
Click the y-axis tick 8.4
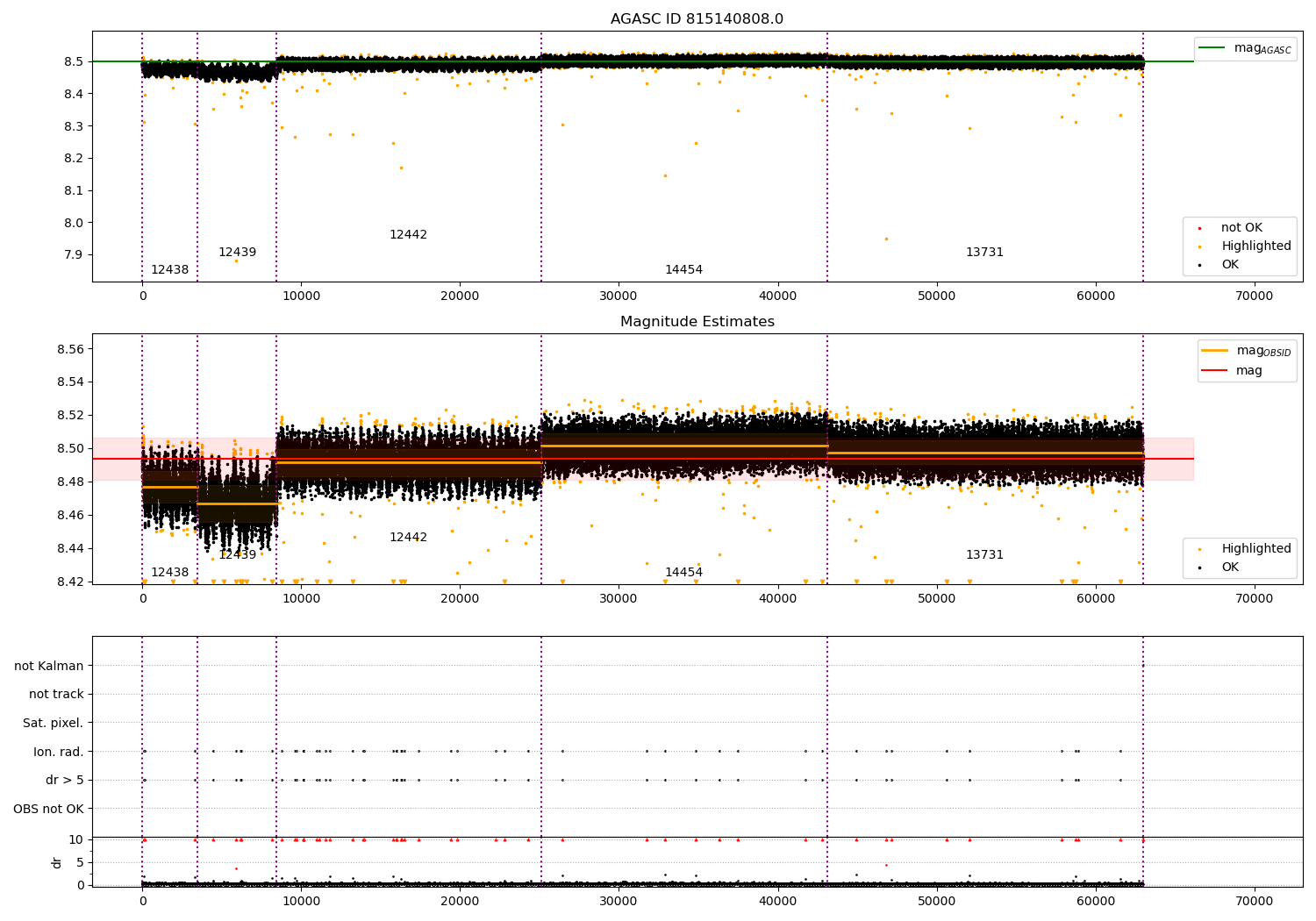tap(75, 94)
